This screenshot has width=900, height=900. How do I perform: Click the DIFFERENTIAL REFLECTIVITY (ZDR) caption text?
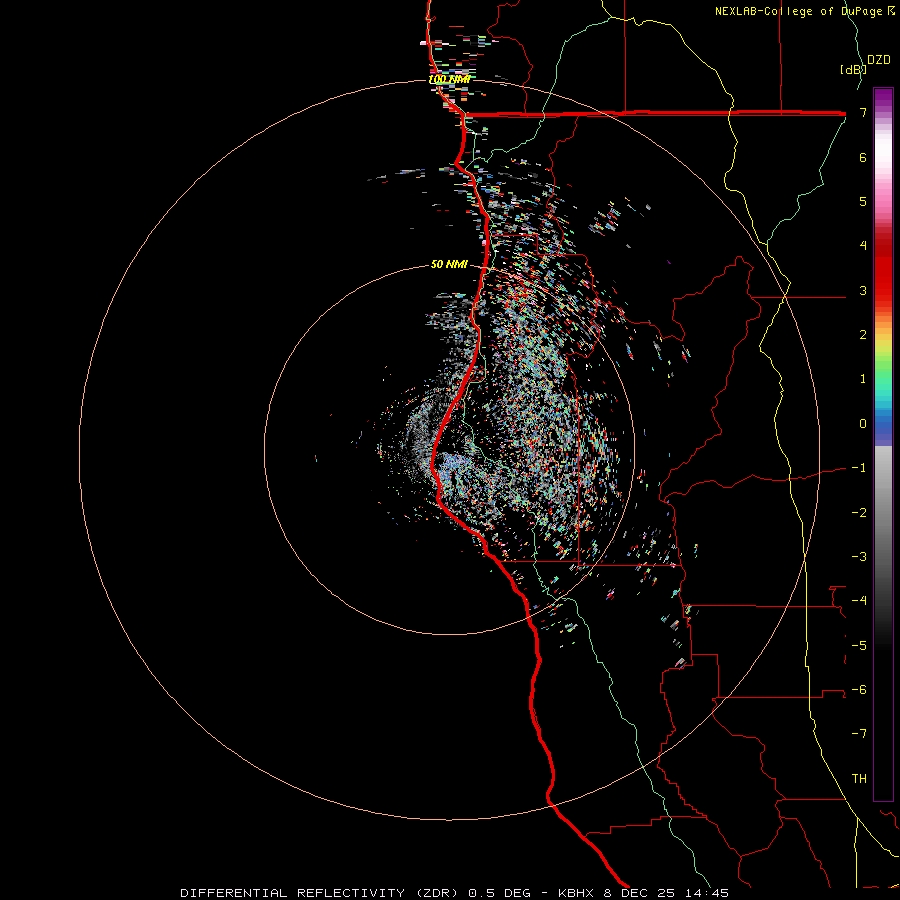click(319, 893)
